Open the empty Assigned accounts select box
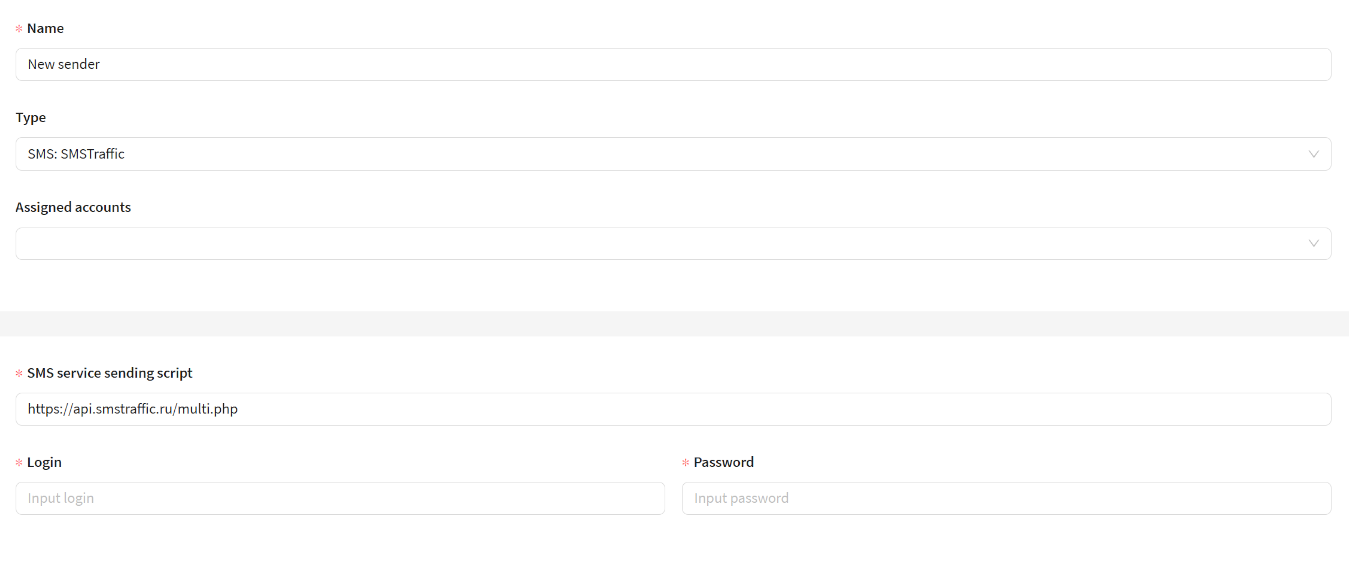 click(x=660, y=244)
